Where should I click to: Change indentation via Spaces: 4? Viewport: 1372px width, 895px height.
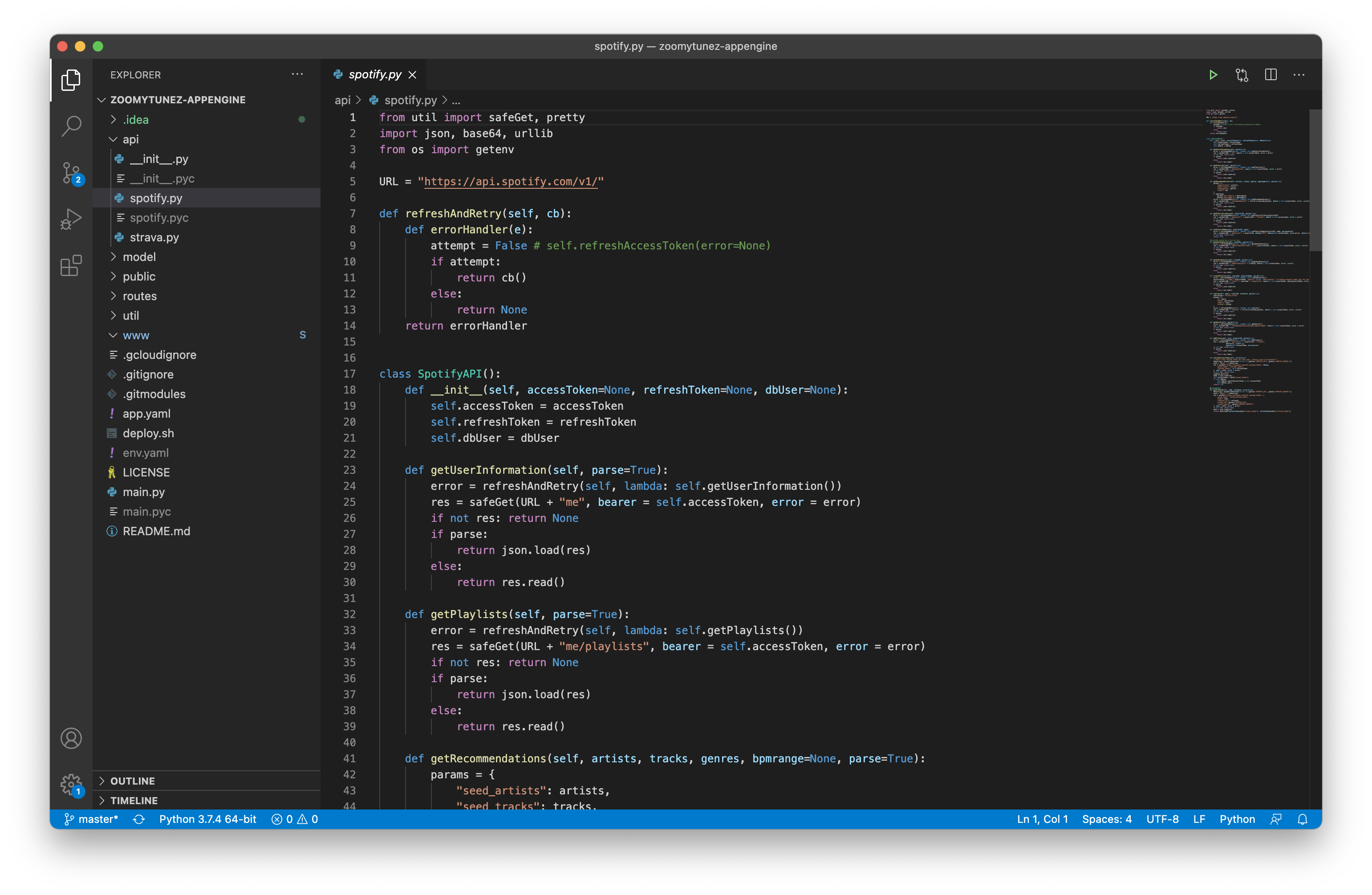tap(1107, 819)
